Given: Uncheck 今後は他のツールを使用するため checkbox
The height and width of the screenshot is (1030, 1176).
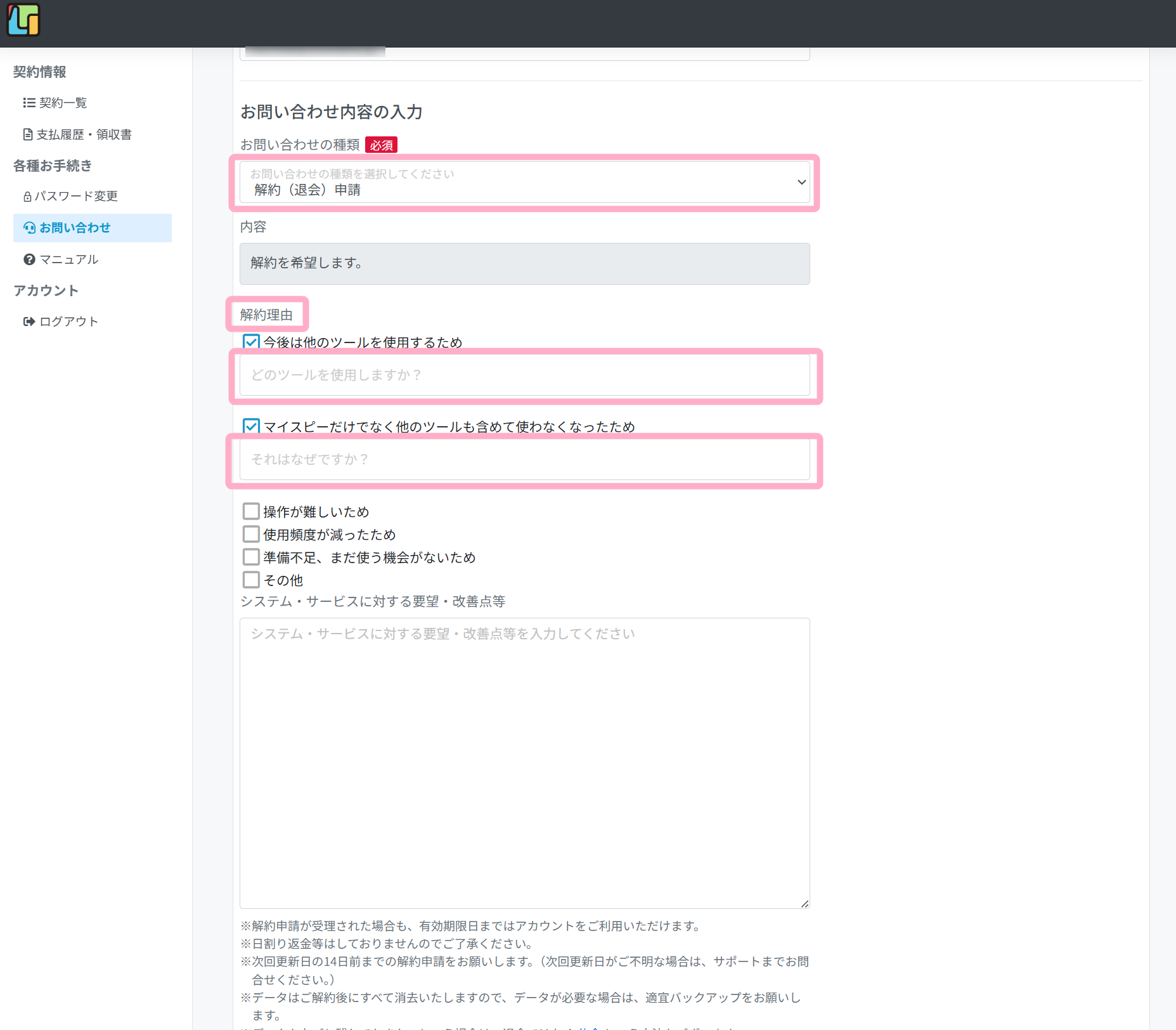Looking at the screenshot, I should click(x=251, y=342).
